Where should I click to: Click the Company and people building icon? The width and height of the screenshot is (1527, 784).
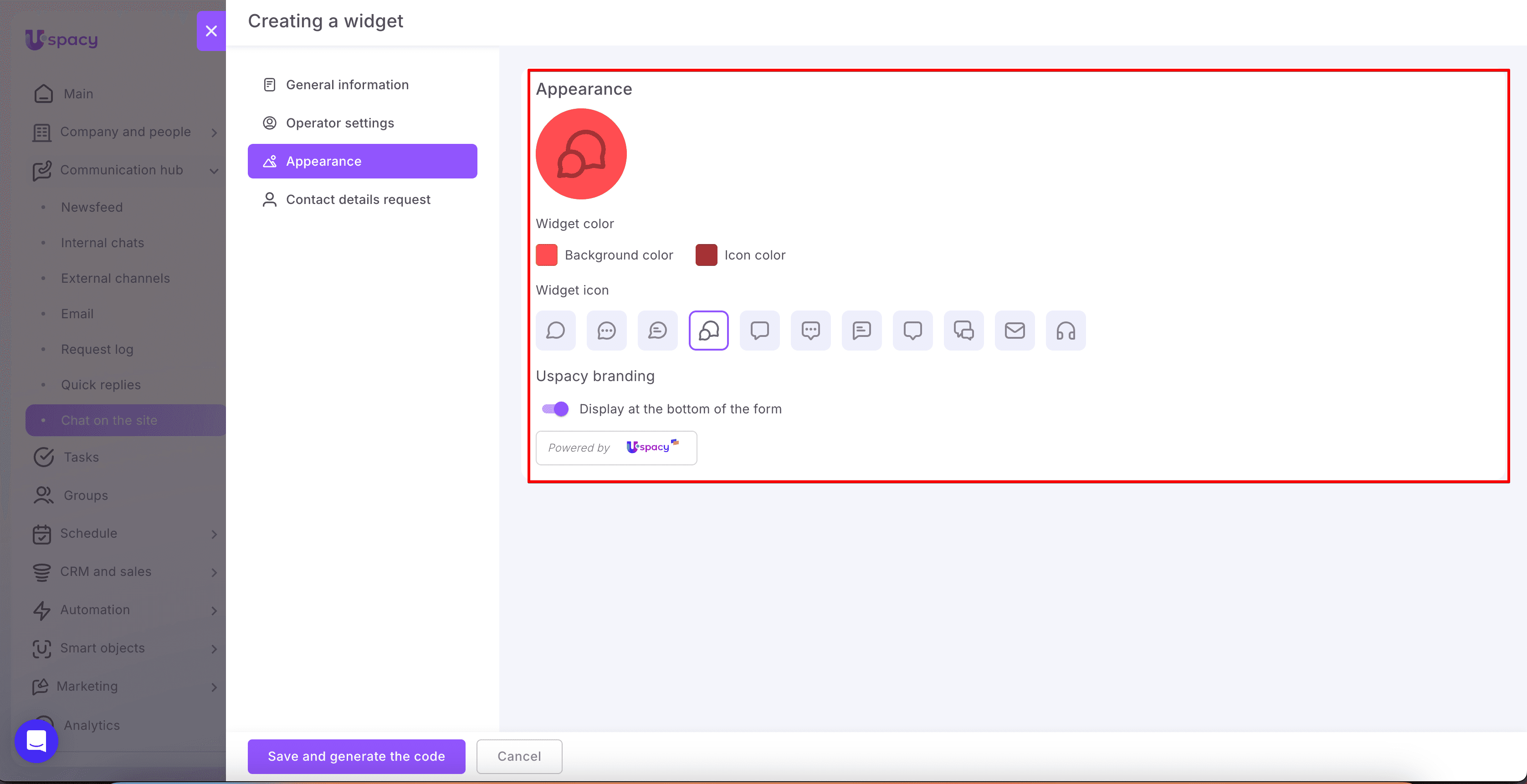41,132
